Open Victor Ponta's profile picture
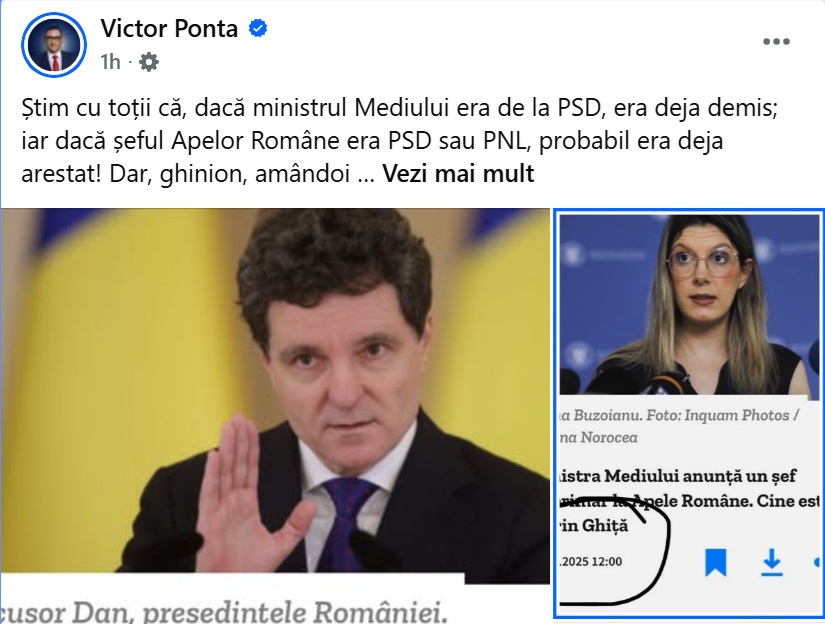 pos(54,45)
